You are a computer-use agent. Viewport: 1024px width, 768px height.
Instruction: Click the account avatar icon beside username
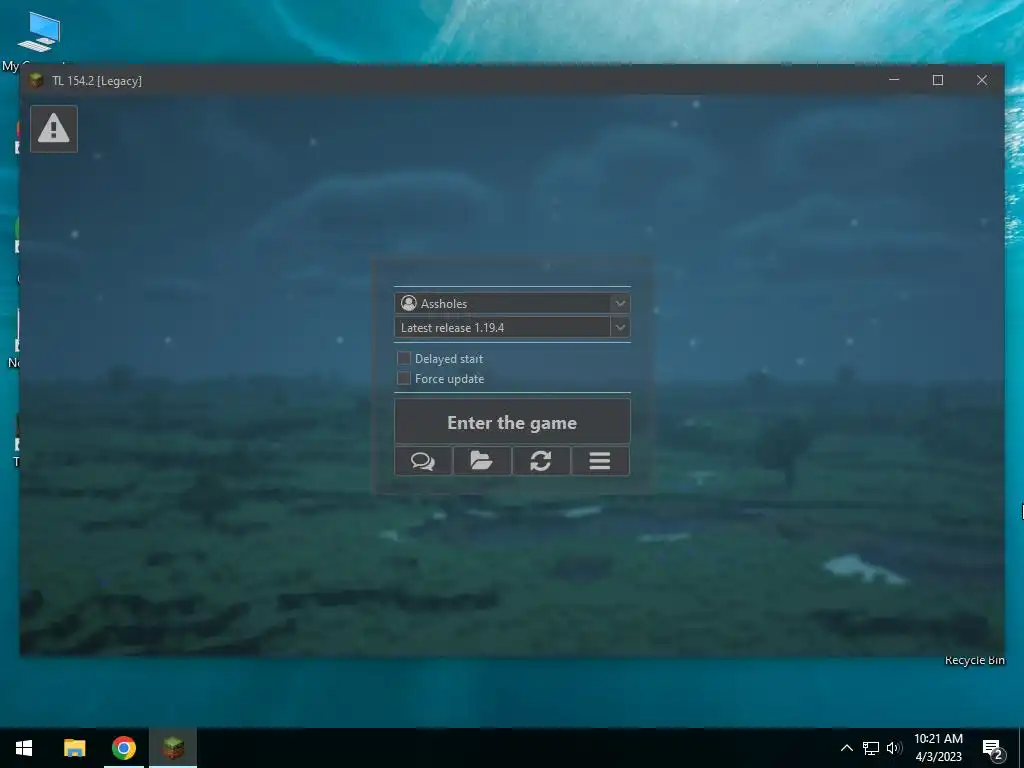click(x=409, y=303)
